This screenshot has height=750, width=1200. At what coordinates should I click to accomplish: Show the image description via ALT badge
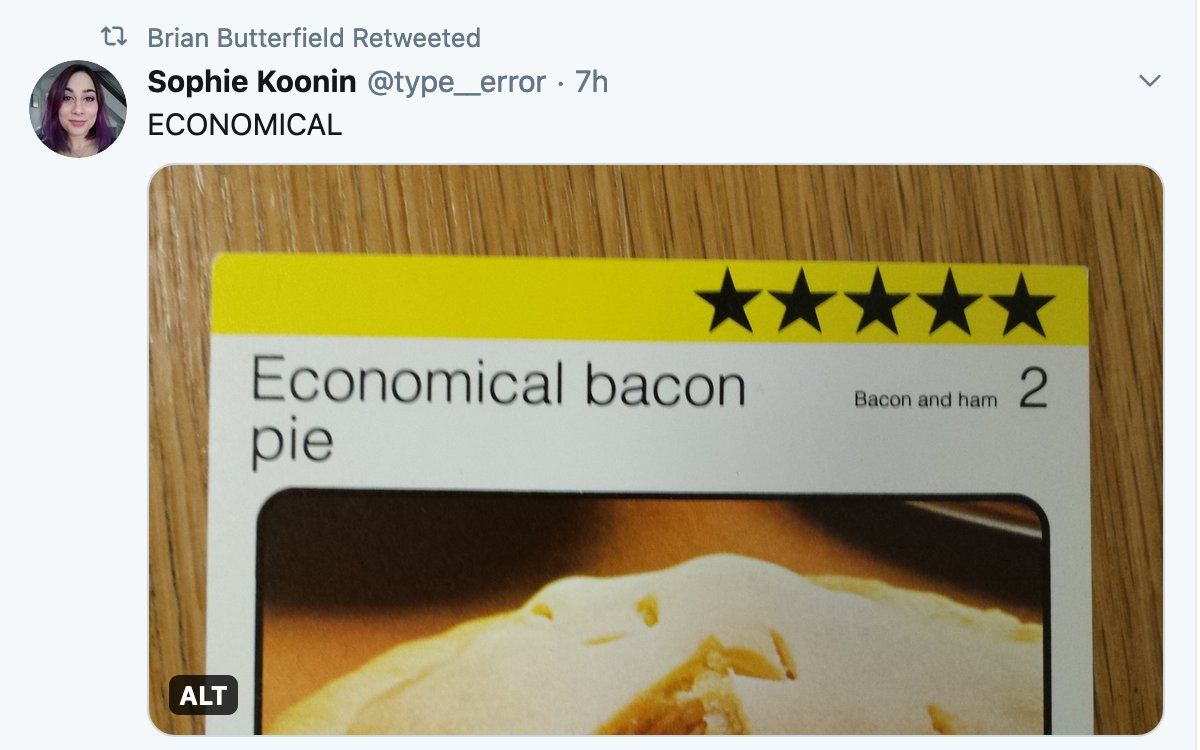(x=203, y=696)
